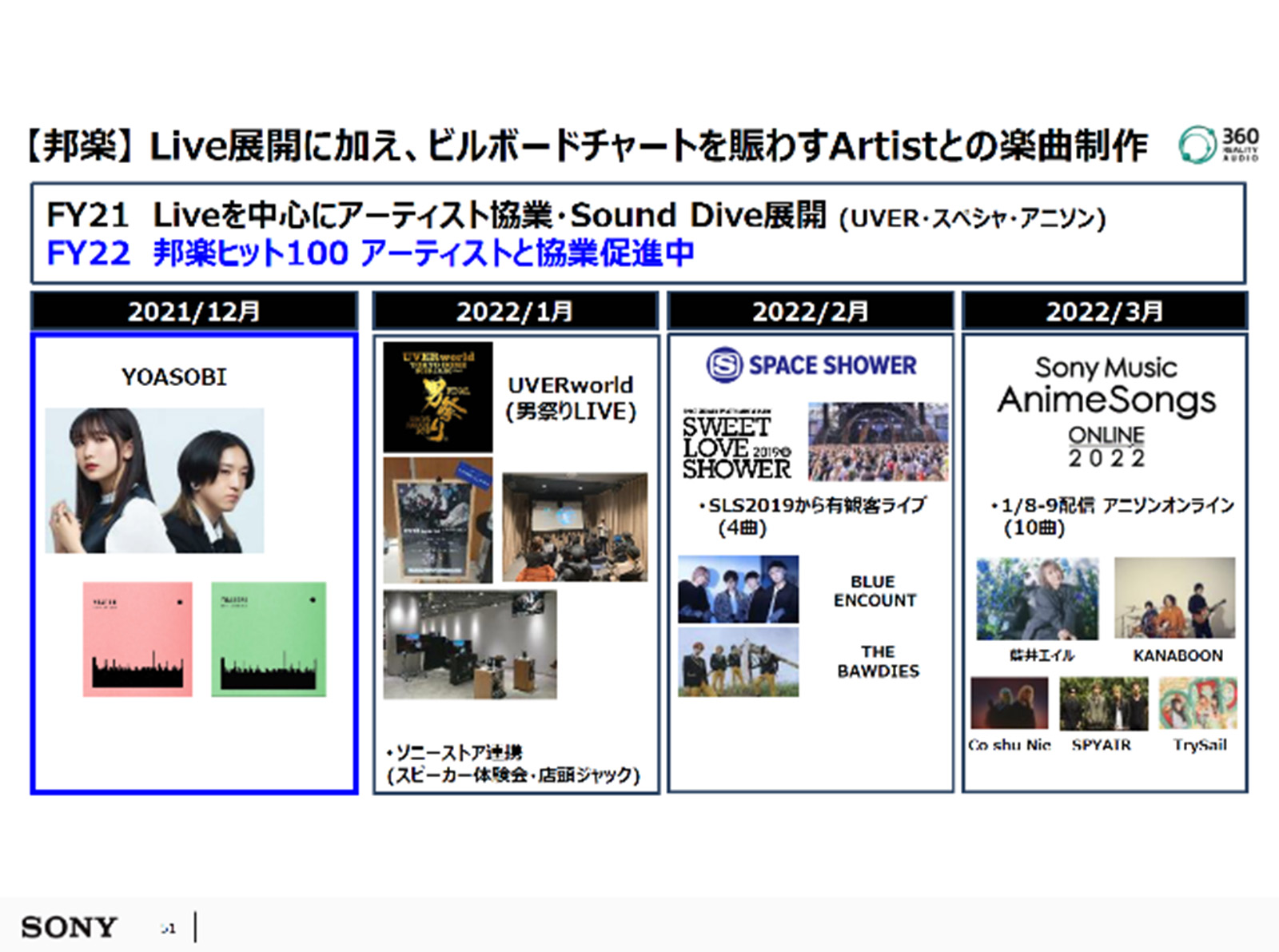Click the UVERworld (男祭りLIVE) label
Screen dimensions: 1279x952
tap(571, 398)
